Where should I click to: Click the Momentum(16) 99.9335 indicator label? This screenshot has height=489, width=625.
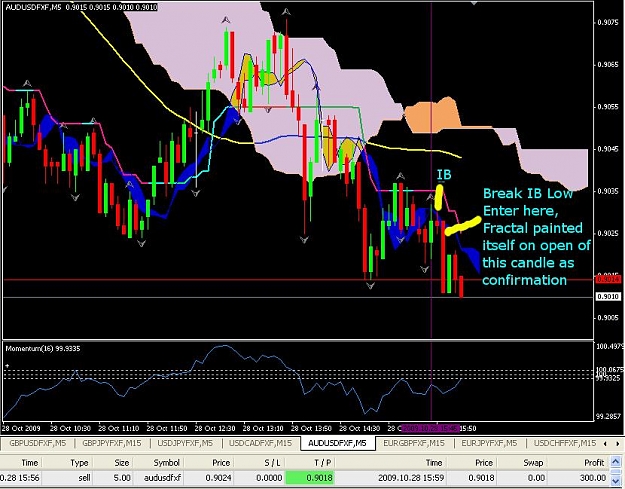43,349
